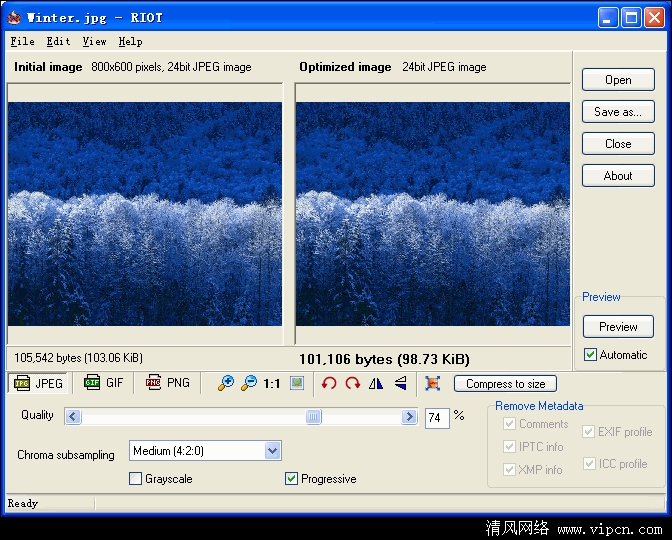Screen dimensions: 672x540
Task: Click the '105,542 bytes (103.06 KiB)' text
Action: click(x=78, y=358)
